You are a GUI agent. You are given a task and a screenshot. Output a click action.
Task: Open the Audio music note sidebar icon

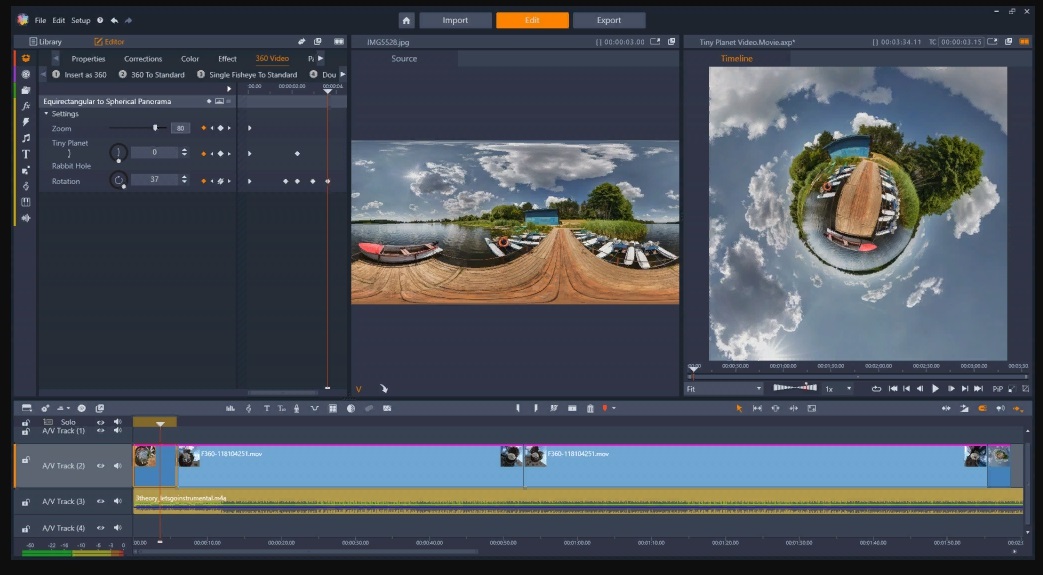click(26, 138)
